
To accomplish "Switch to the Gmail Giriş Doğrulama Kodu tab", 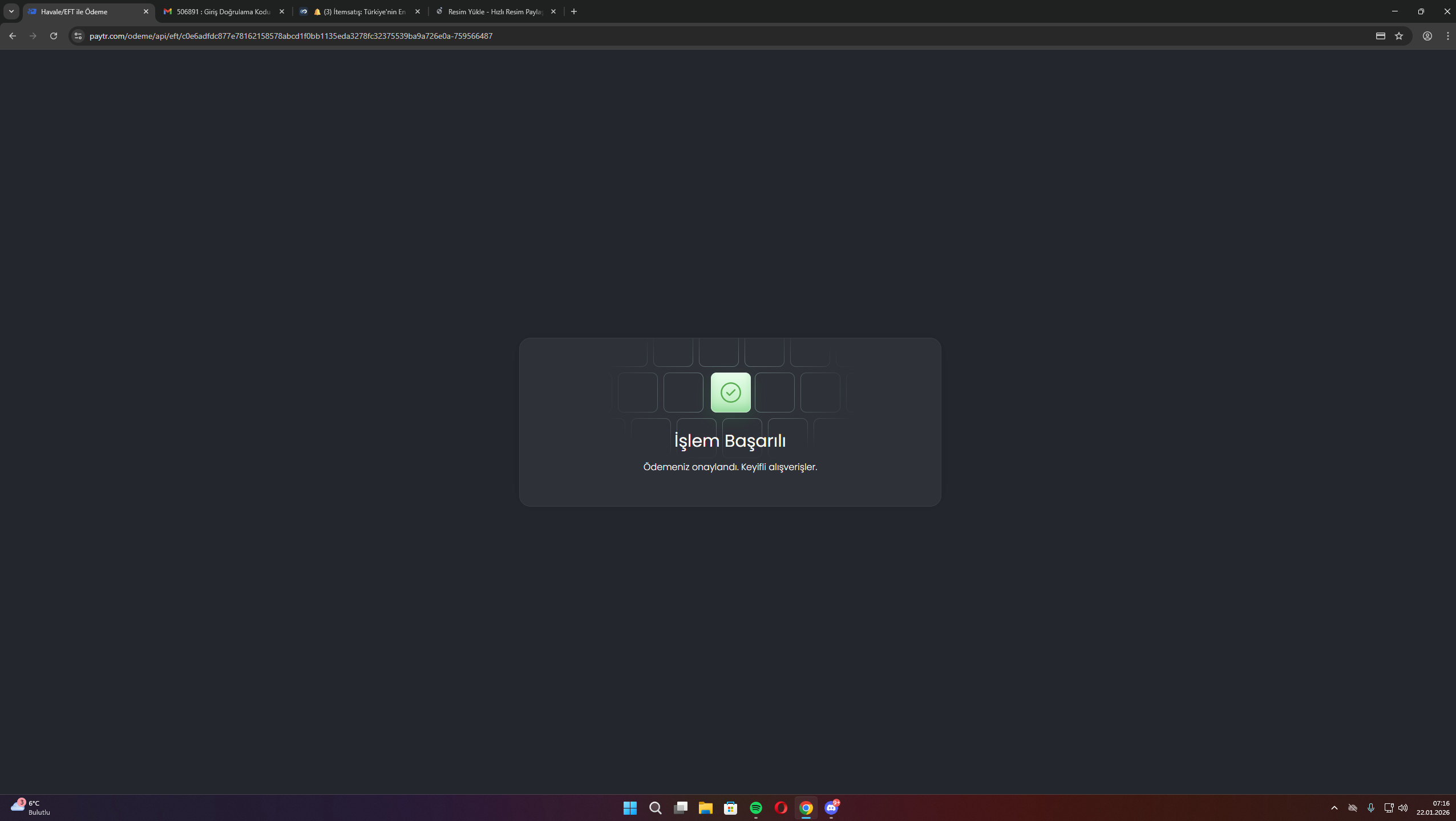I will [224, 11].
